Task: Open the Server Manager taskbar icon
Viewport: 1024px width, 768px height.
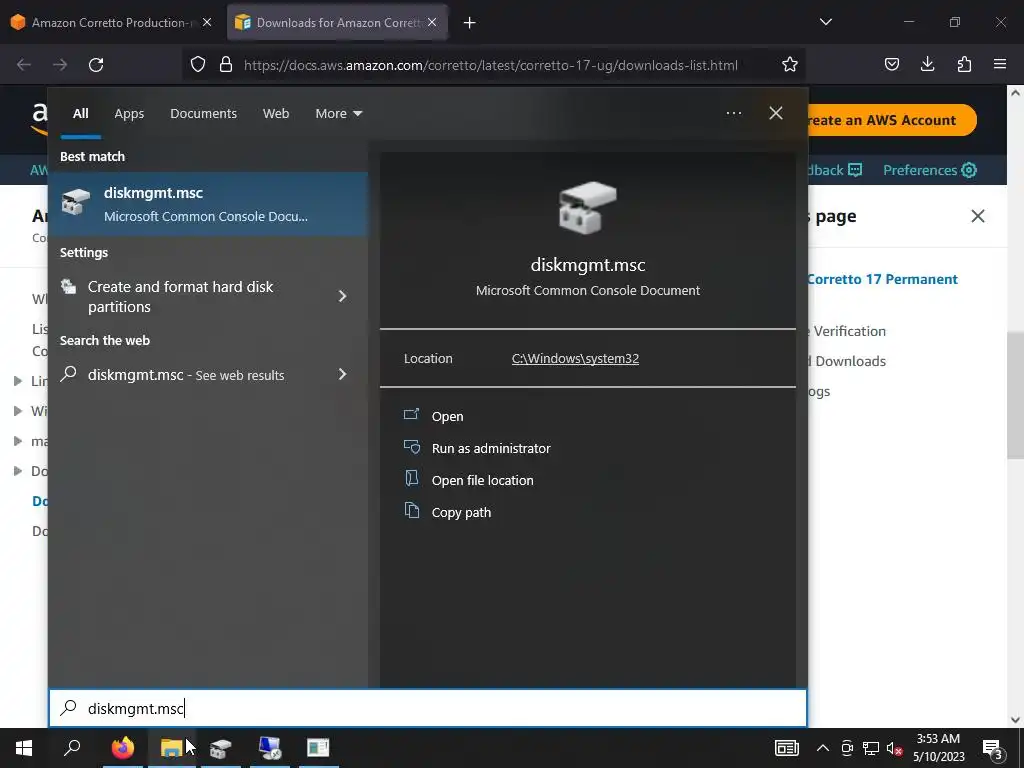Action: click(319, 748)
